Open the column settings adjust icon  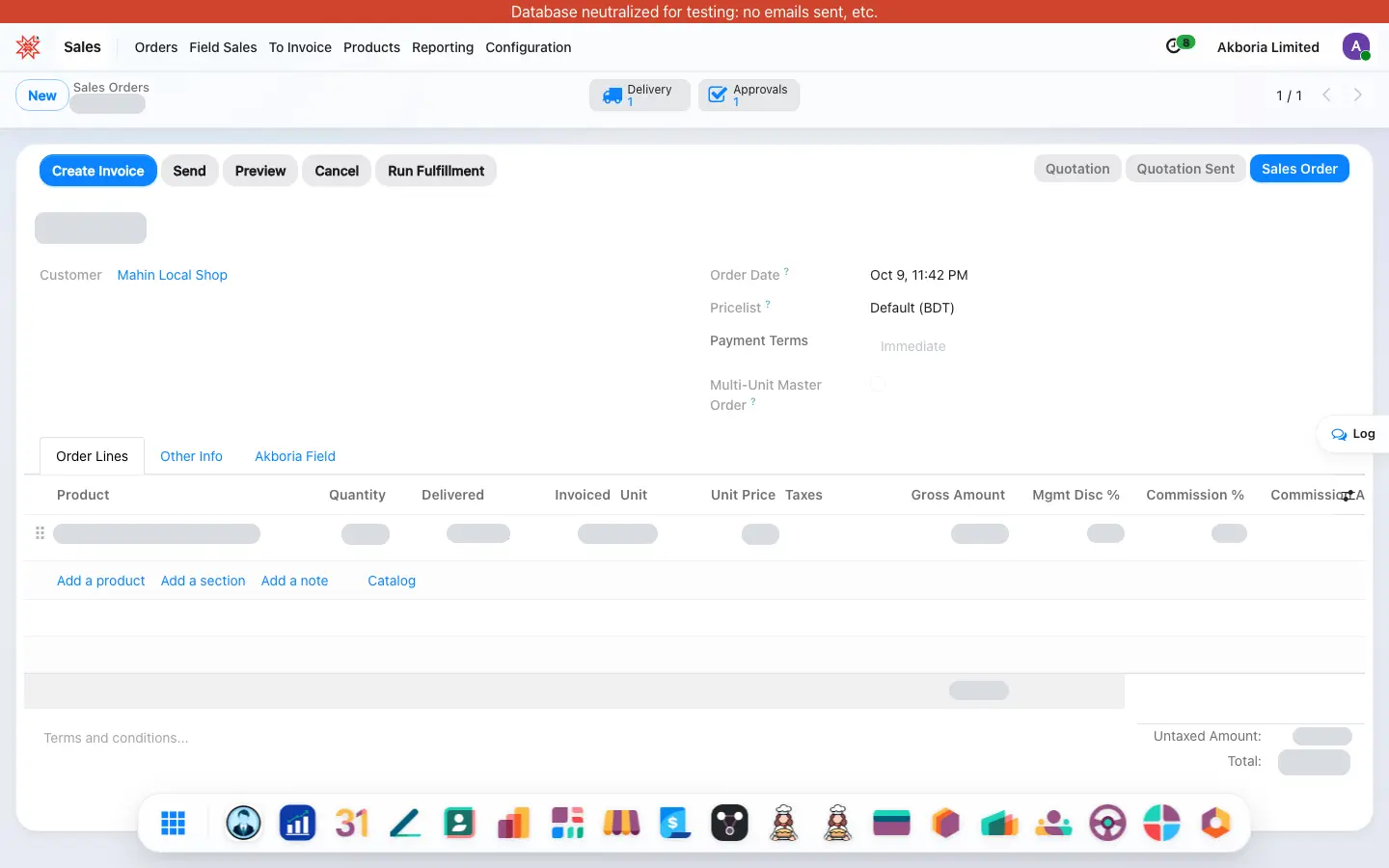coord(1348,495)
